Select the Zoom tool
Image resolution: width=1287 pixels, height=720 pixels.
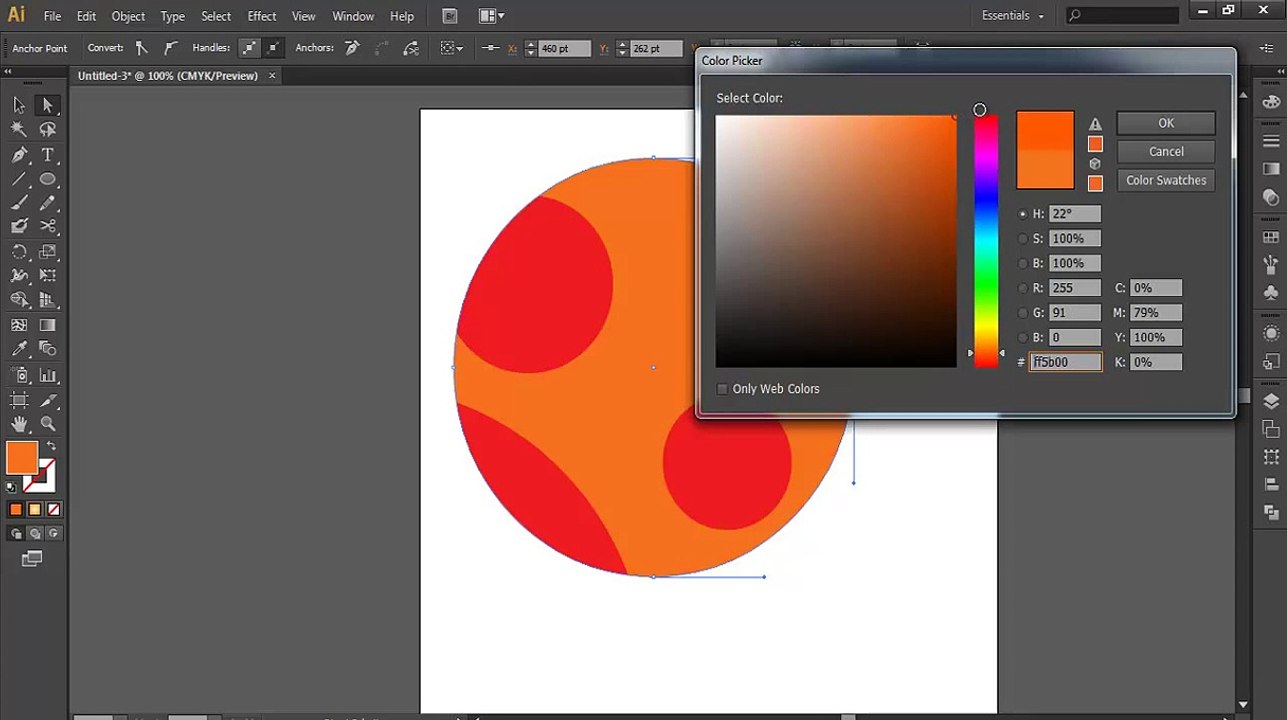point(47,424)
